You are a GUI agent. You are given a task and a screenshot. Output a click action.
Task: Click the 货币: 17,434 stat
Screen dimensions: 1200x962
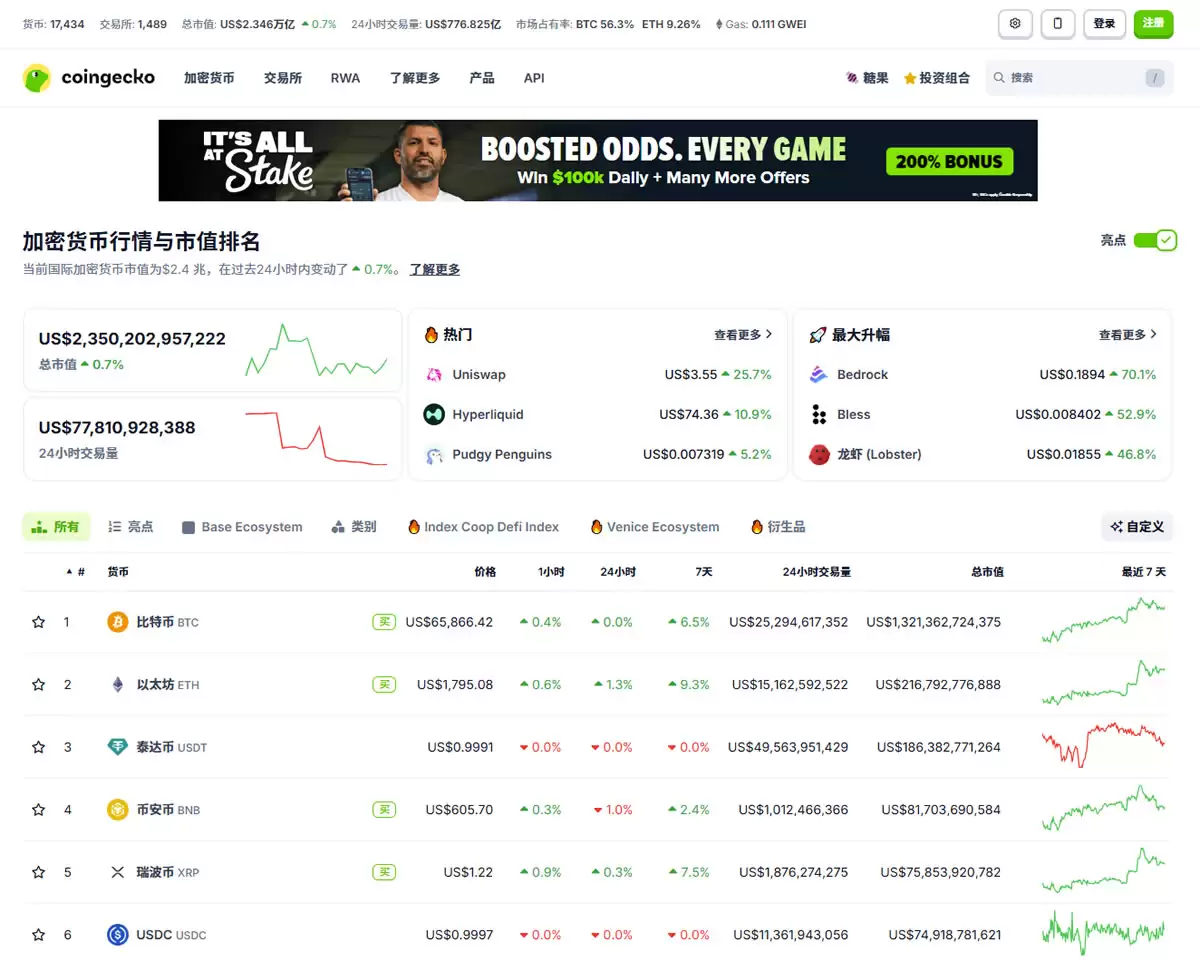pyautogui.click(x=54, y=24)
